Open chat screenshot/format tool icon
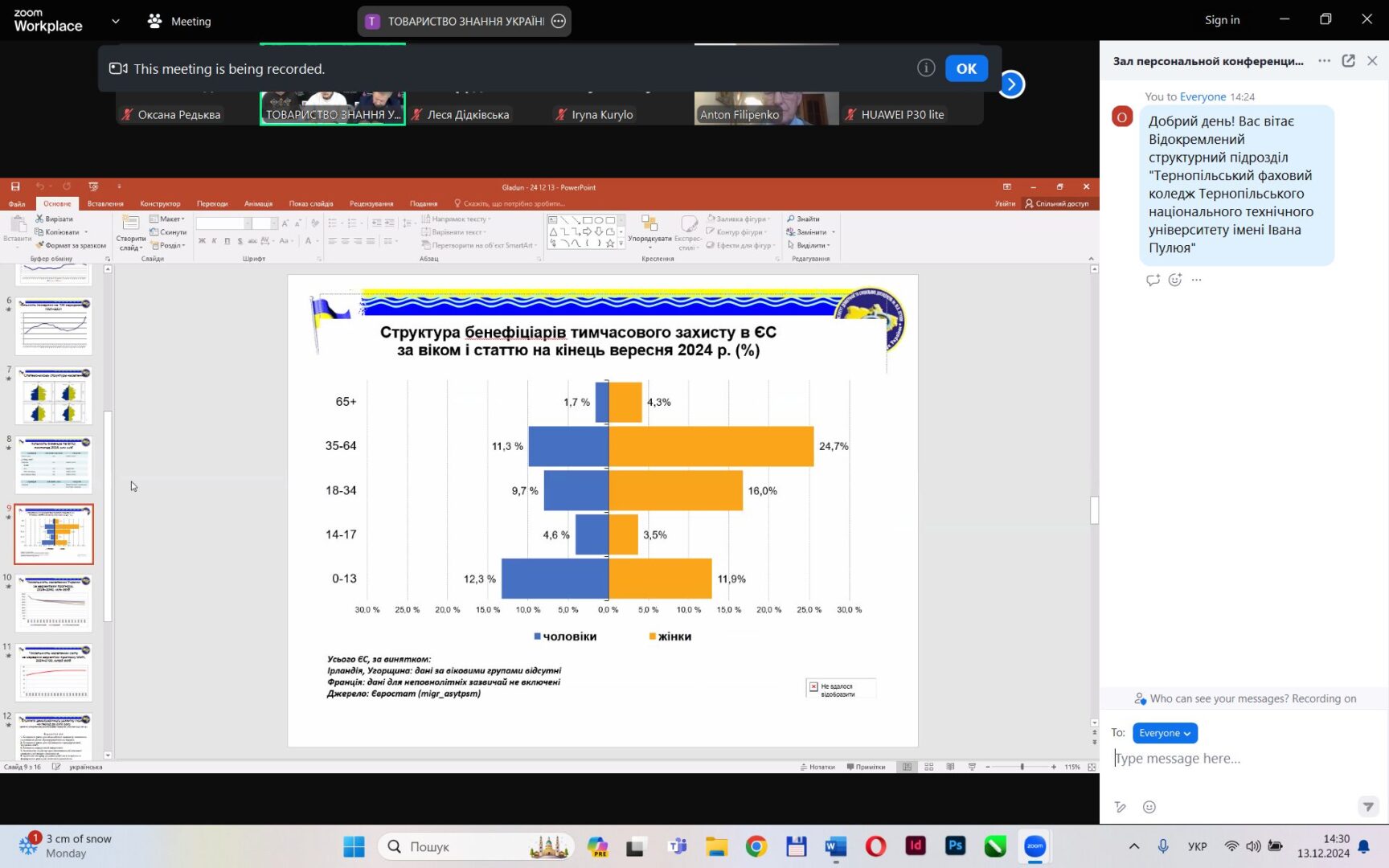 pos(1121,807)
